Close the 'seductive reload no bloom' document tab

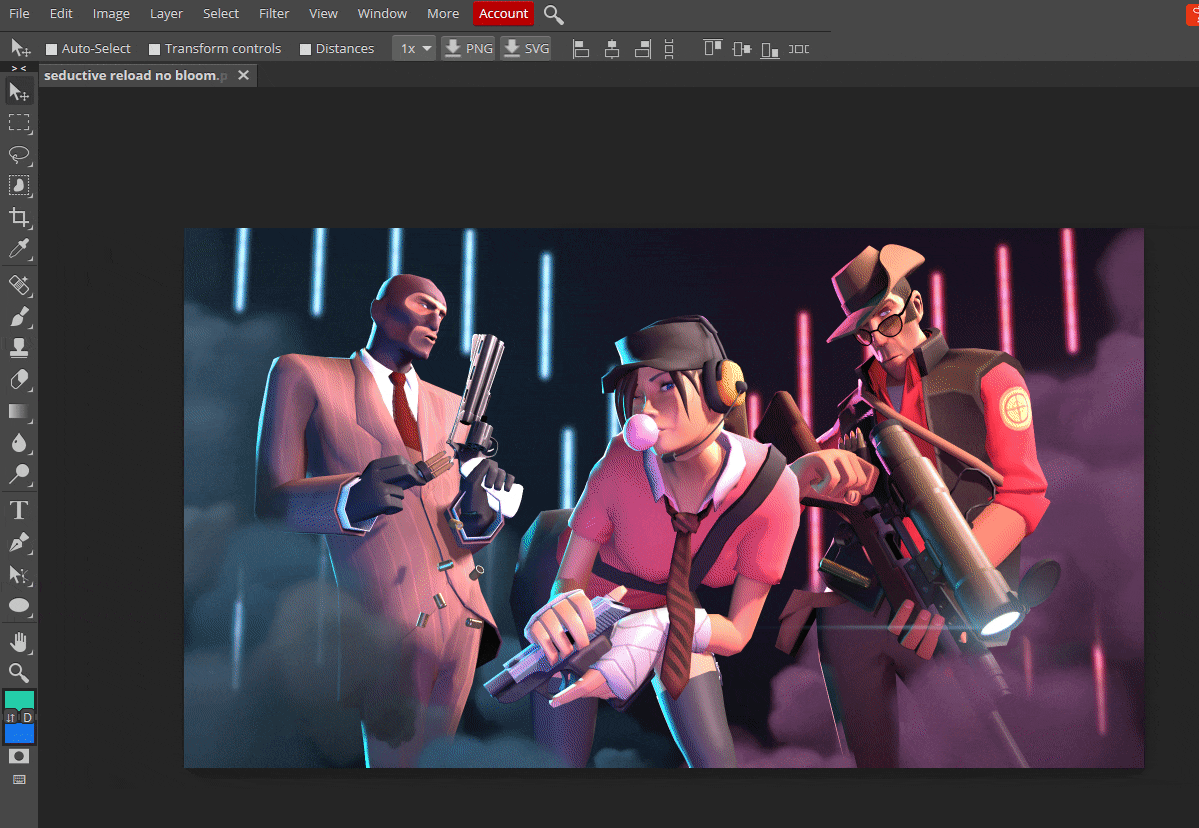click(243, 75)
